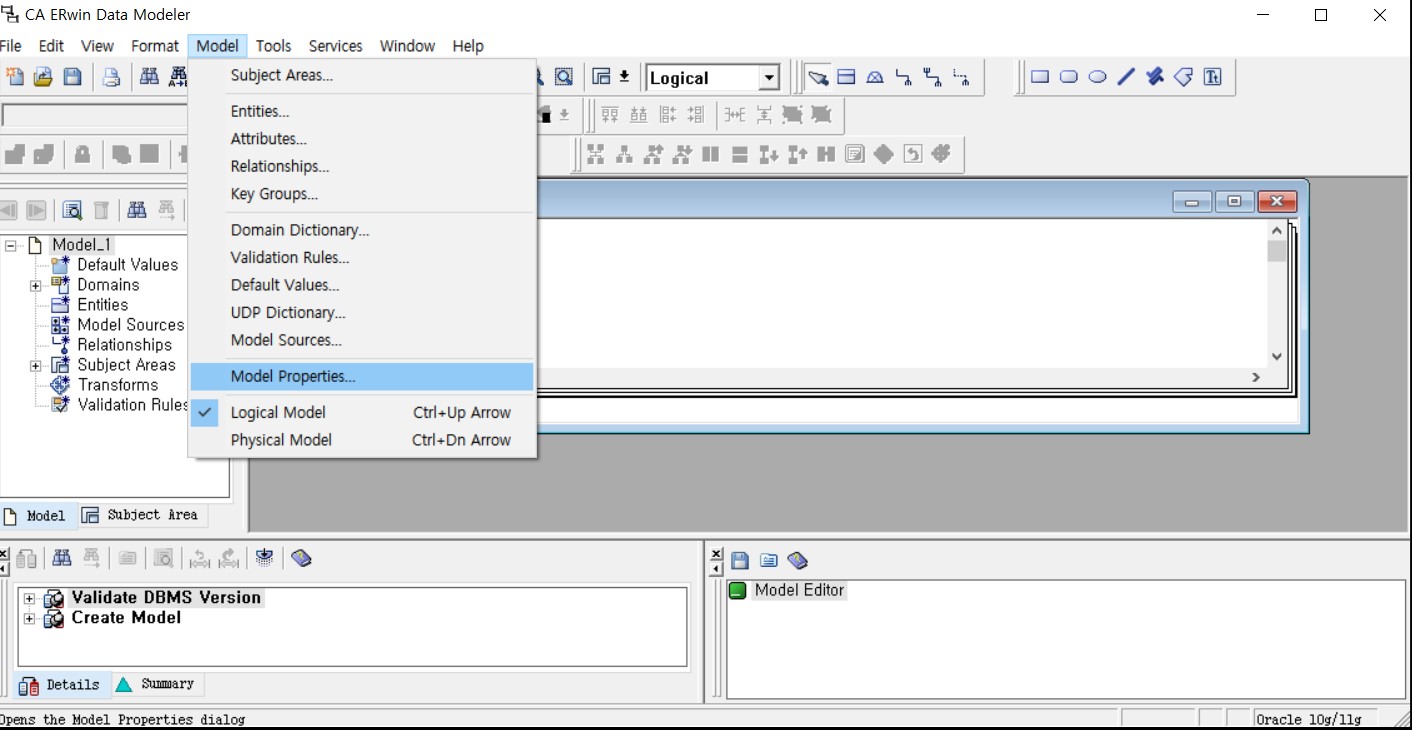The image size is (1412, 730).
Task: Switch to the Model explorer tab
Action: pyautogui.click(x=36, y=516)
